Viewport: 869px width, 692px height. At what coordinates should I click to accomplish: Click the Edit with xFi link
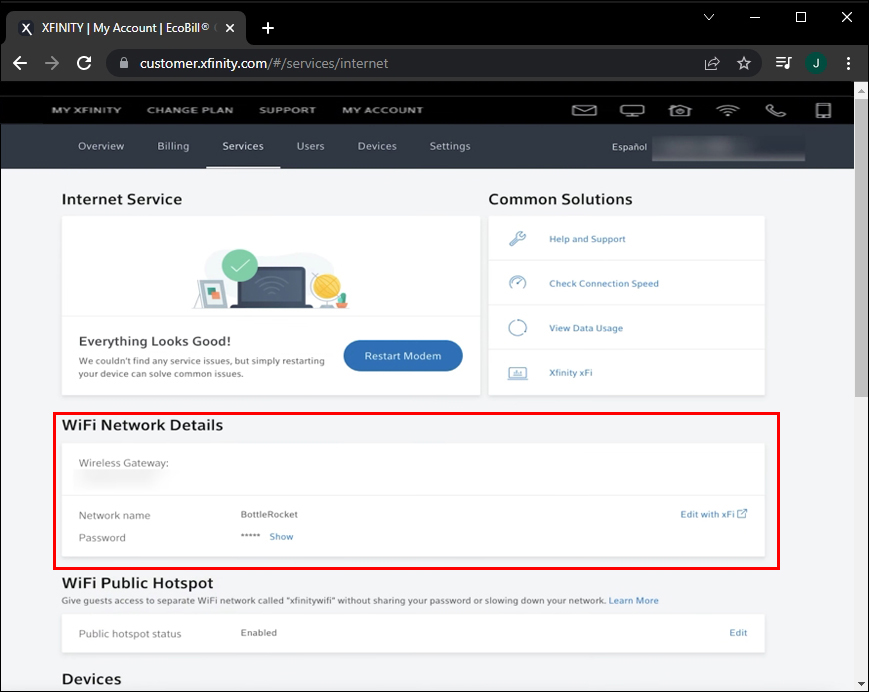(x=713, y=514)
